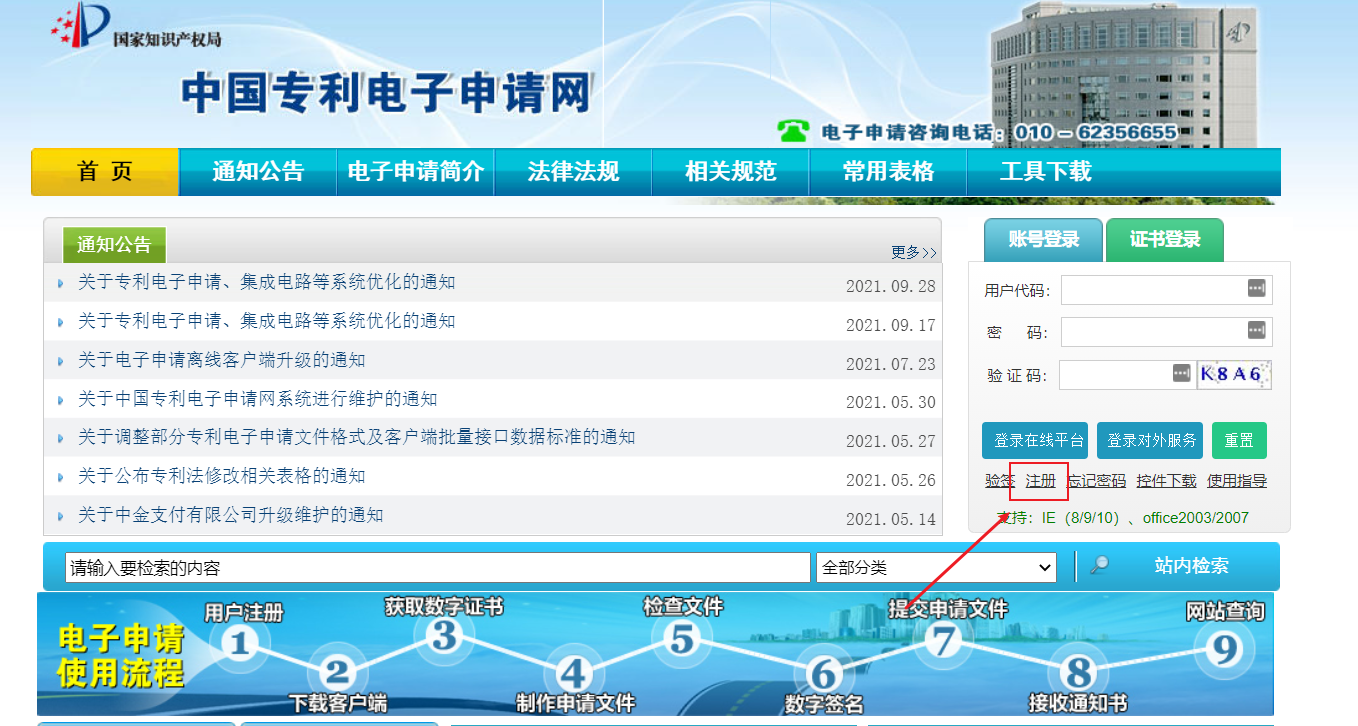Go to 首页 tab
The image size is (1358, 726).
(105, 171)
